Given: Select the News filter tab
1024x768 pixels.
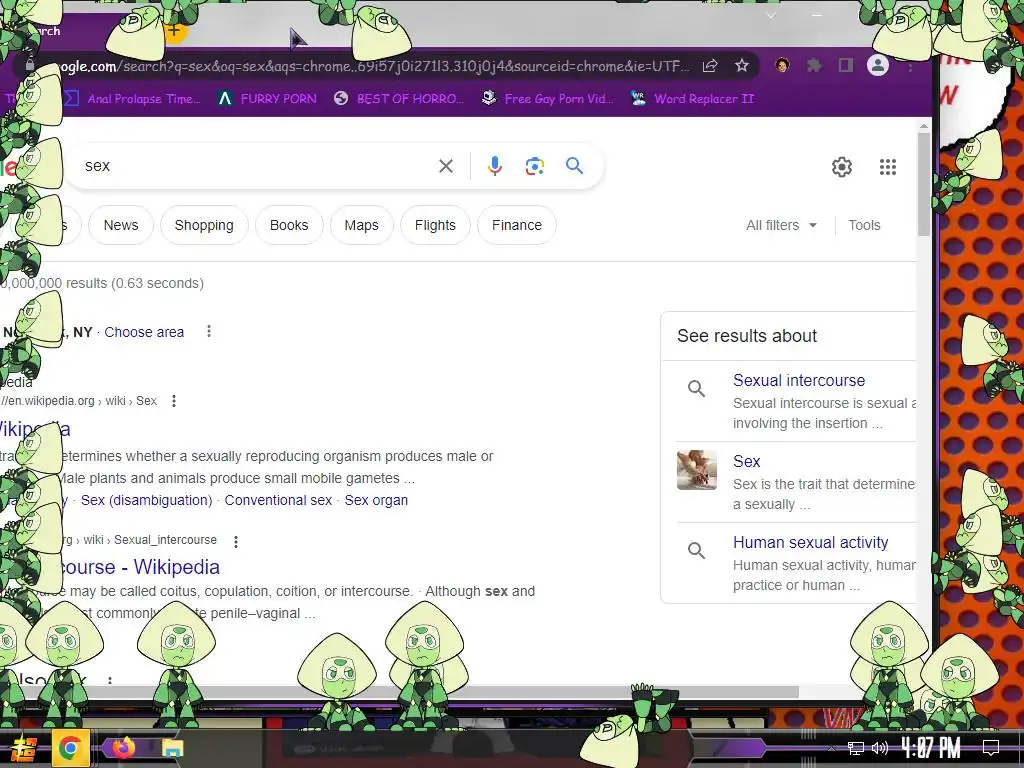Looking at the screenshot, I should tap(121, 225).
